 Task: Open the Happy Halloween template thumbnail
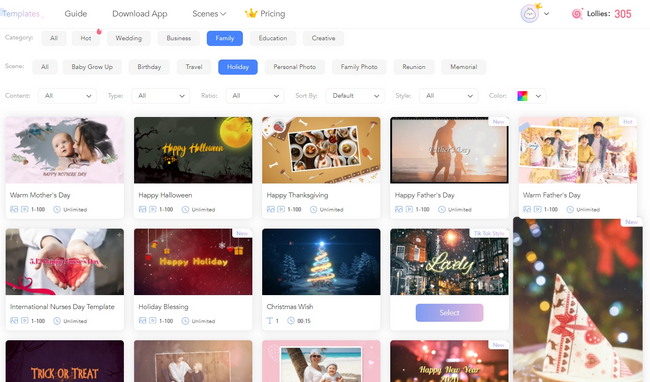[193, 150]
